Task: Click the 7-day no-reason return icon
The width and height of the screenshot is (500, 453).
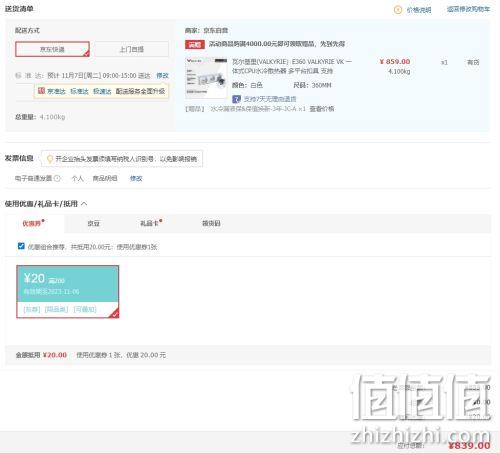Action: [236, 99]
